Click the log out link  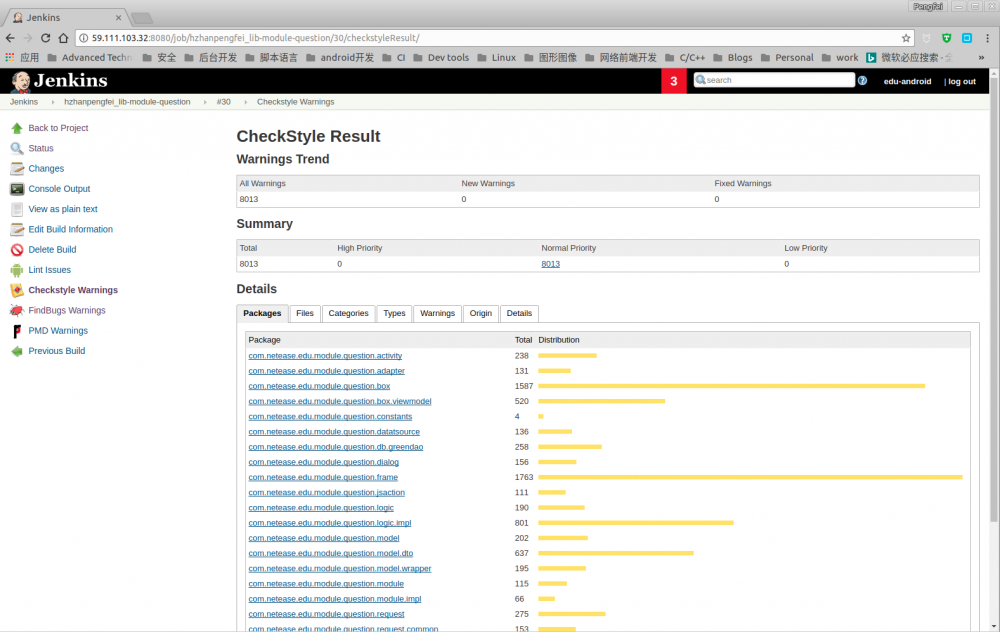pyautogui.click(x=962, y=82)
